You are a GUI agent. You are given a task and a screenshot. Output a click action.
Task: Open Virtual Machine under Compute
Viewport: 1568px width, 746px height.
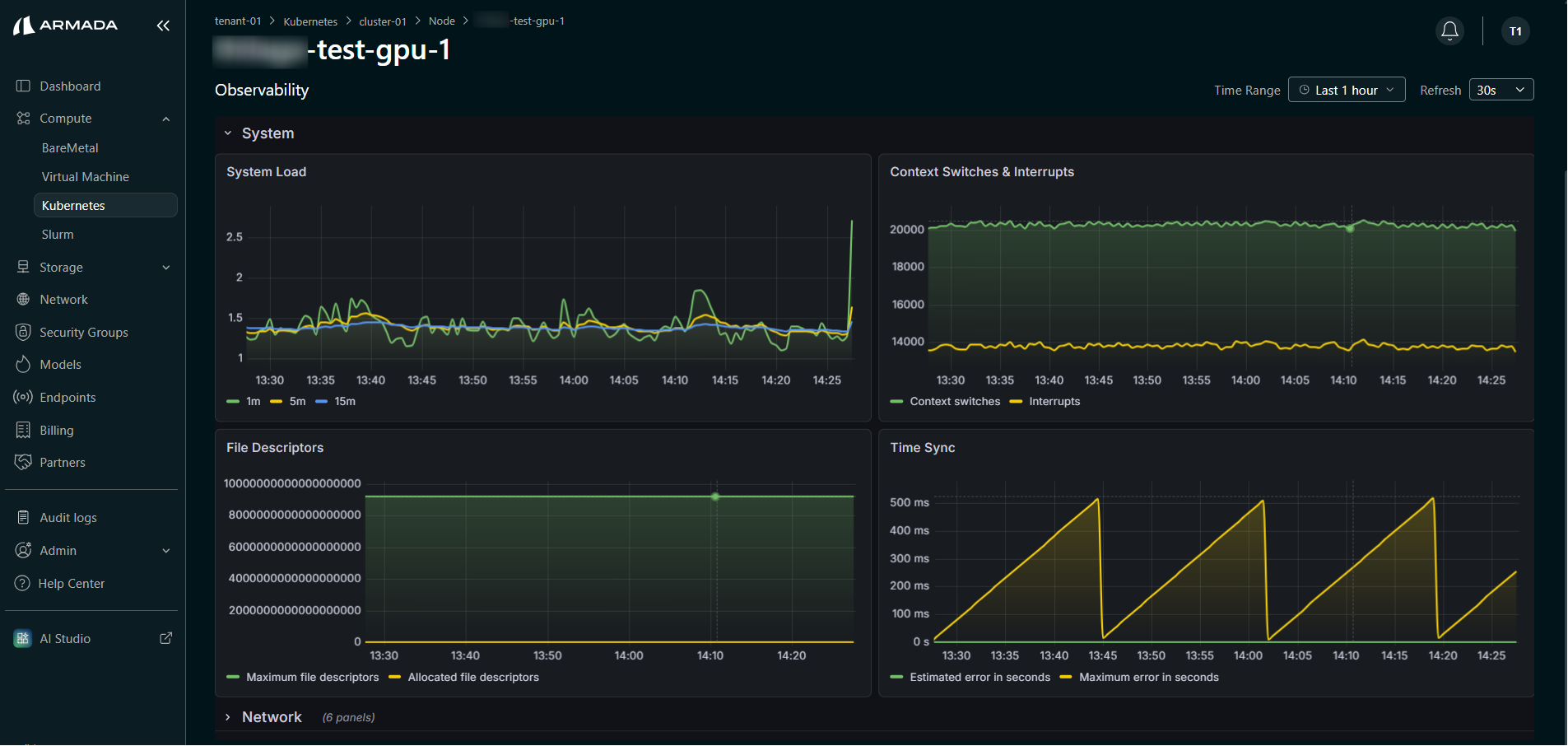[85, 176]
